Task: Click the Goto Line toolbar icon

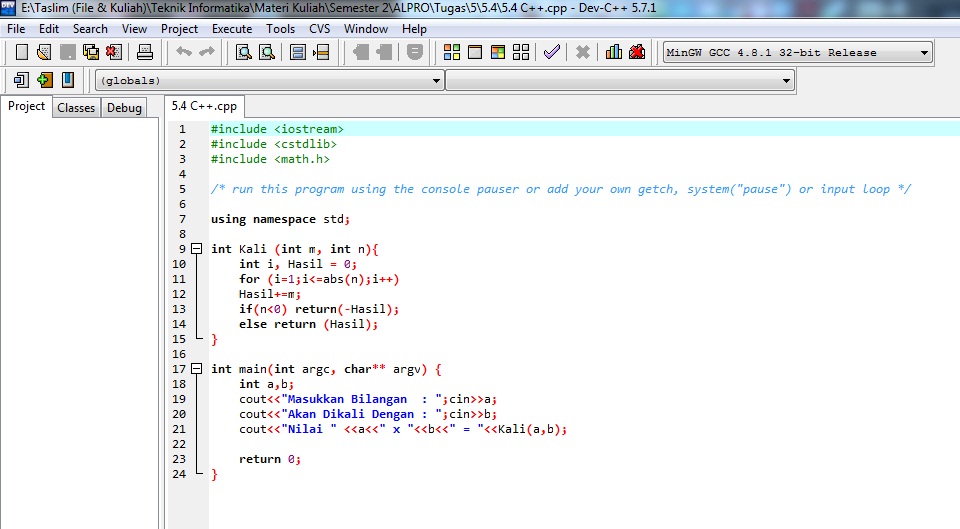Action: click(321, 52)
